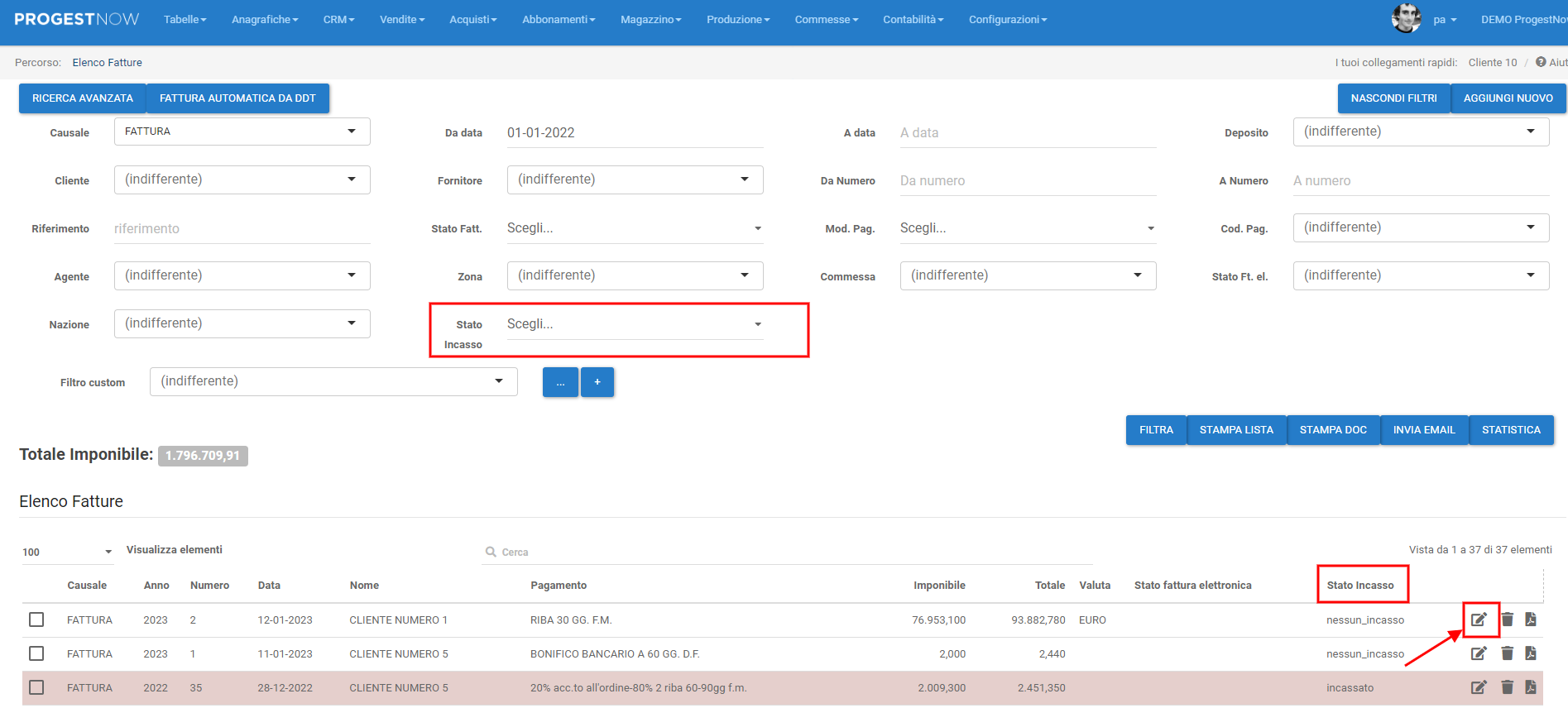Select checkbox for invoice 2023 number 2

coord(36,619)
